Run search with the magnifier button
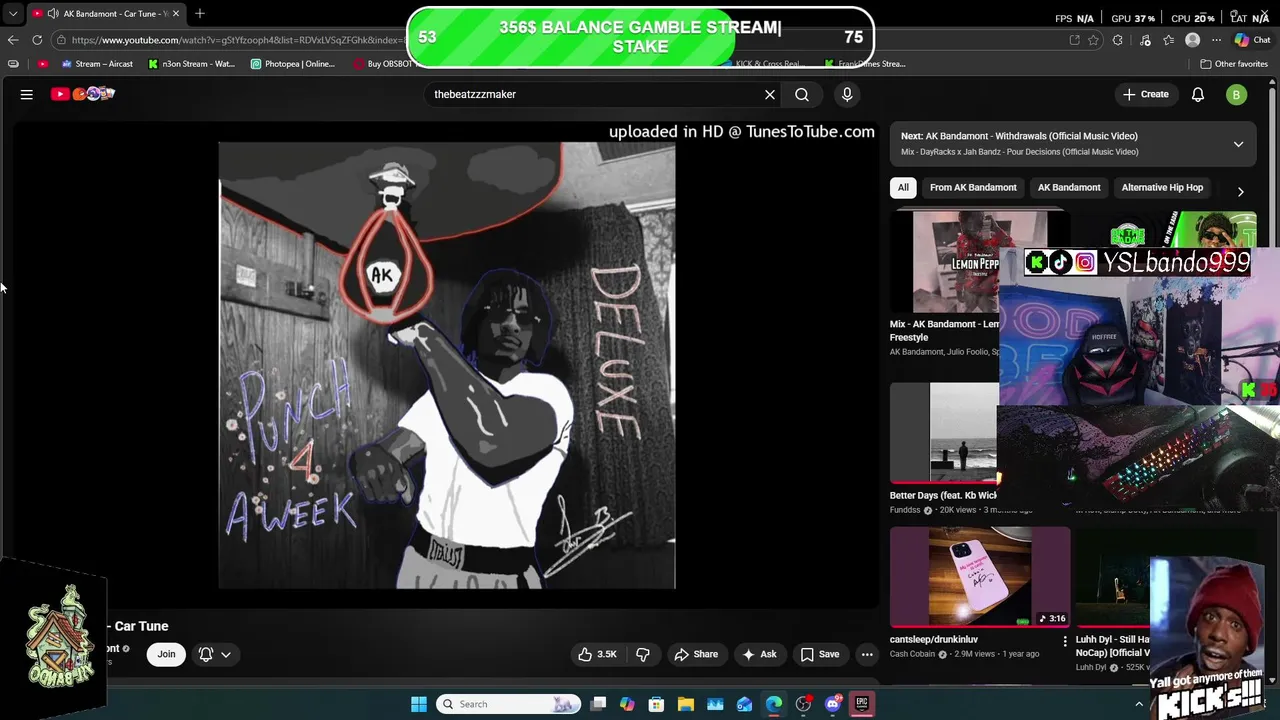The height and width of the screenshot is (720, 1280). coord(802,94)
